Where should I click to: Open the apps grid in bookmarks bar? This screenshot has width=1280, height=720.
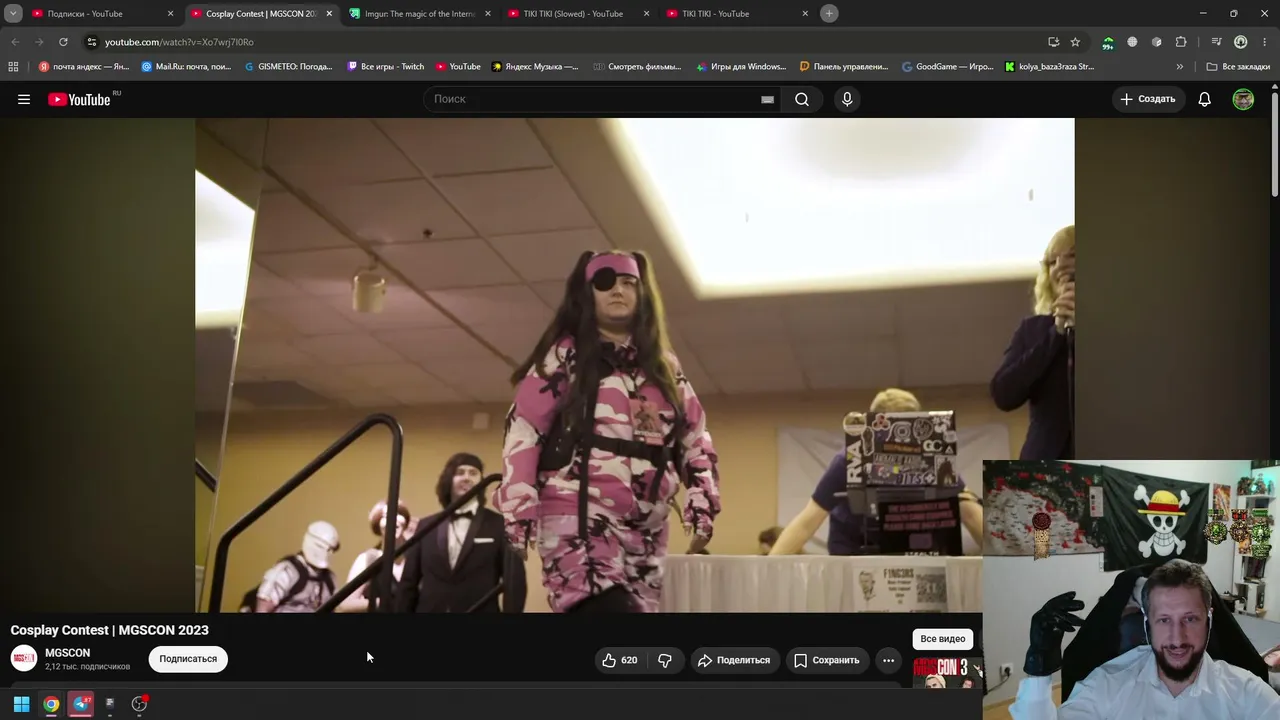(13, 67)
